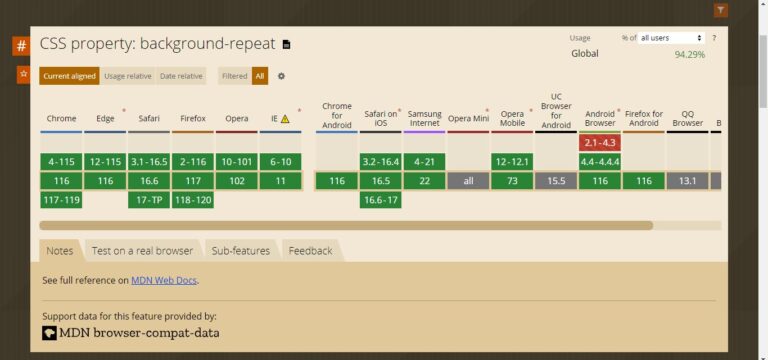Click the Firefox column header

coord(193,119)
